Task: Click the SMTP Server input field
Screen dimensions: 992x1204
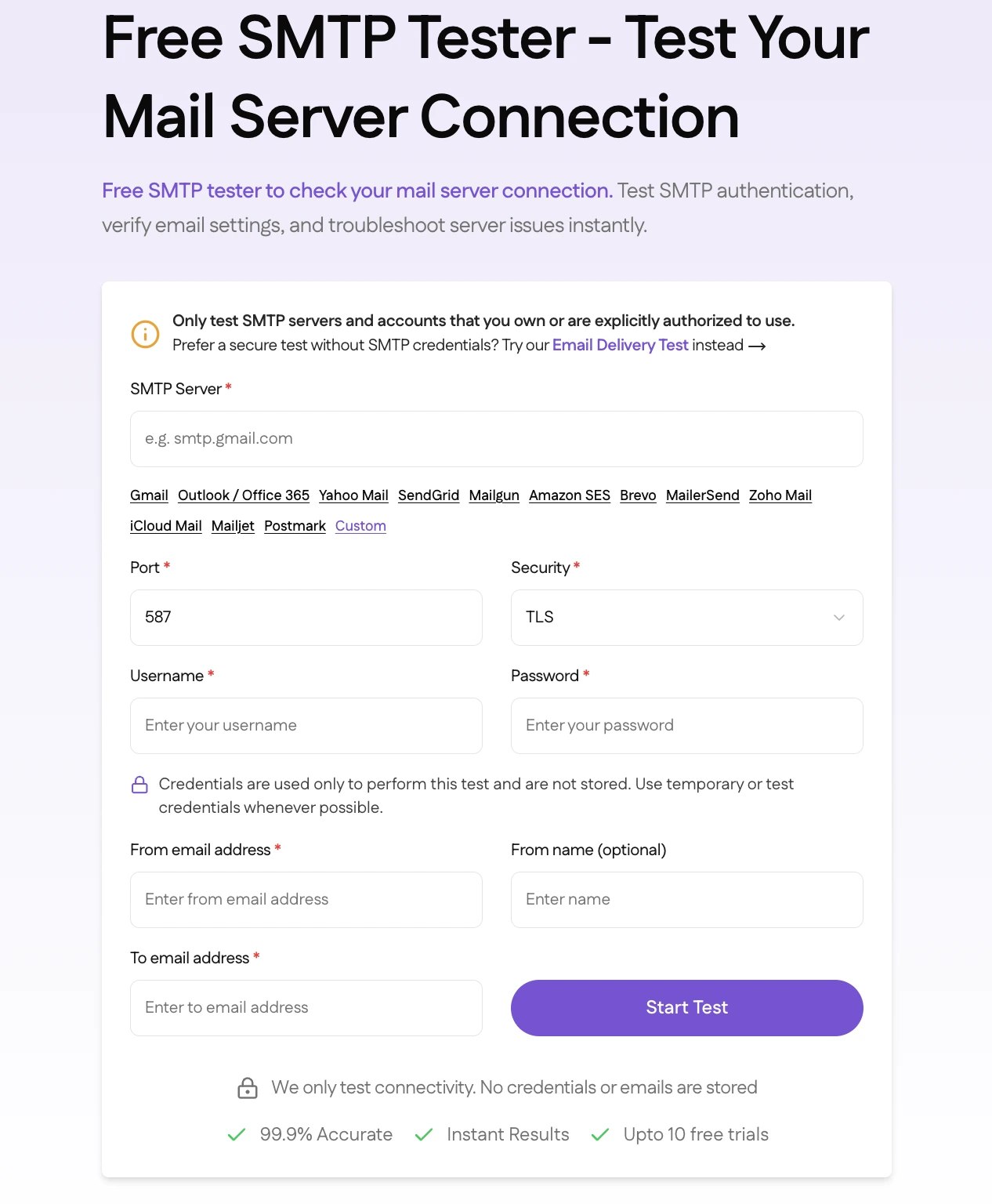Action: click(x=495, y=439)
